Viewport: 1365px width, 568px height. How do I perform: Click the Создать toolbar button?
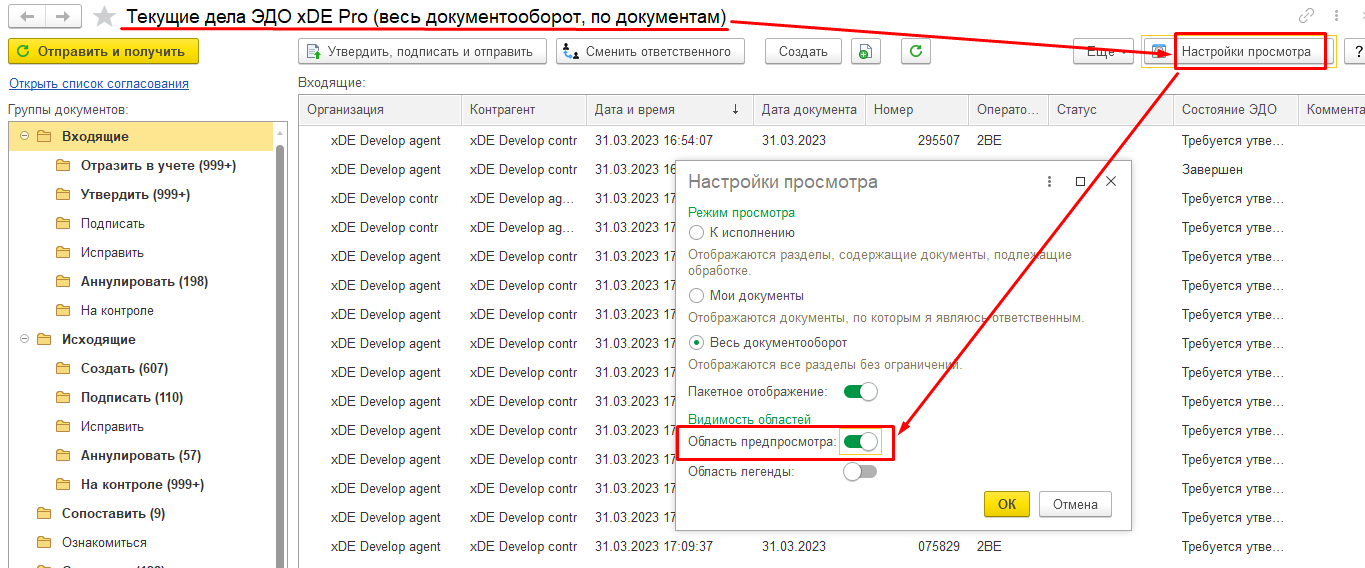803,52
